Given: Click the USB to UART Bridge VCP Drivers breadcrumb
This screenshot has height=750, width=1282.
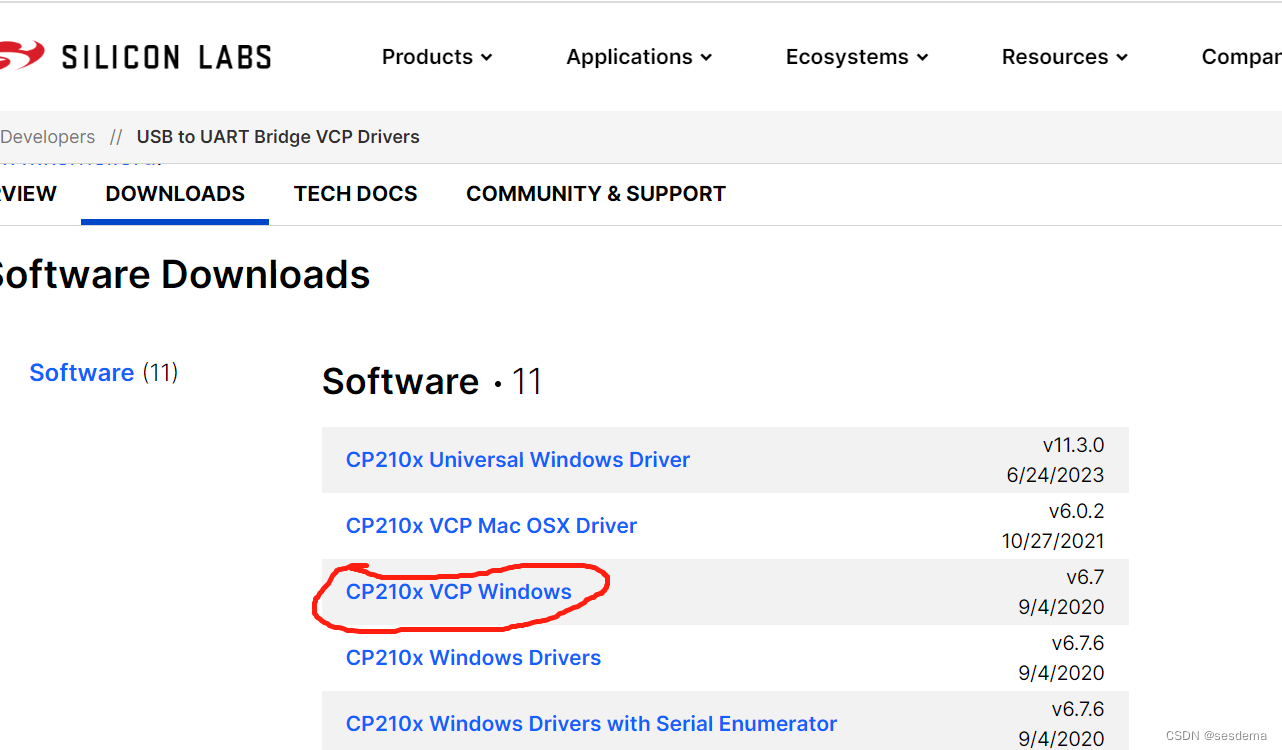Looking at the screenshot, I should tap(278, 136).
